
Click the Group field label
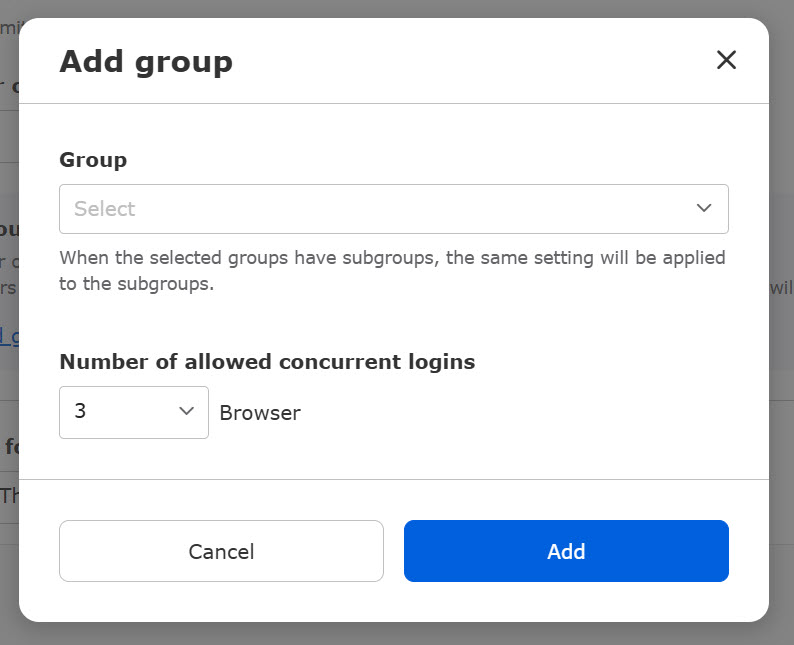tap(93, 160)
